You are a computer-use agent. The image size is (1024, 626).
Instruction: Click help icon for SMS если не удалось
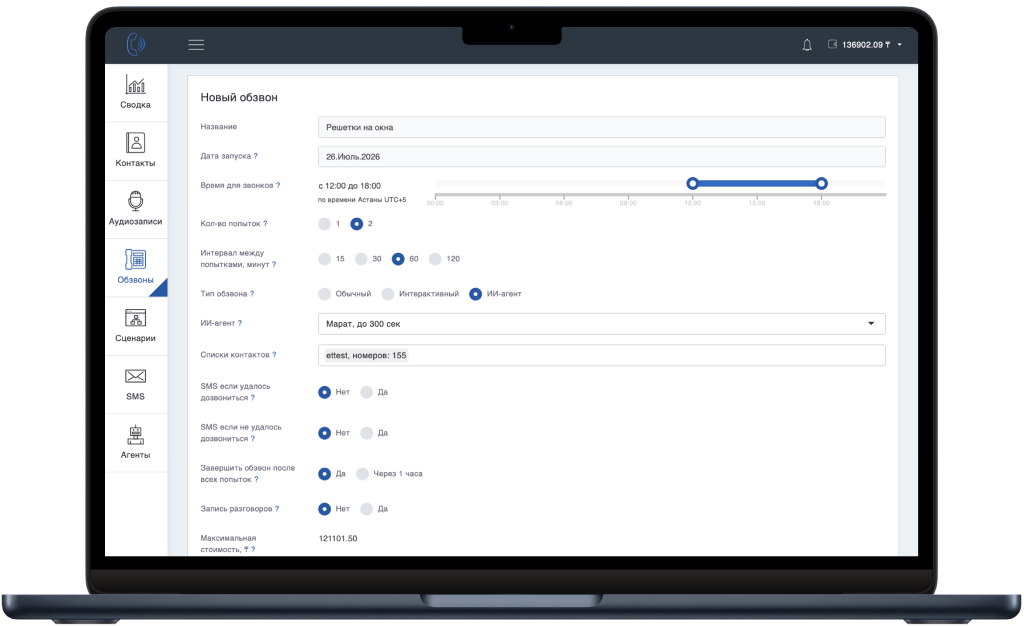pyautogui.click(x=253, y=439)
